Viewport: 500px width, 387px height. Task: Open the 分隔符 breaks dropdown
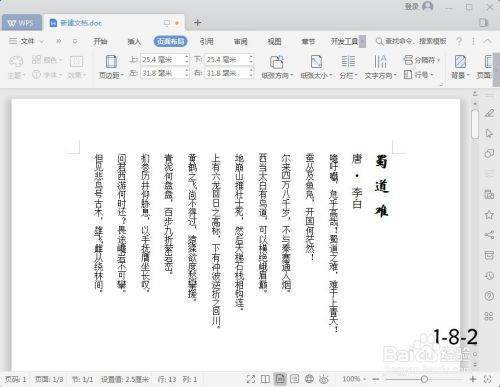click(422, 60)
